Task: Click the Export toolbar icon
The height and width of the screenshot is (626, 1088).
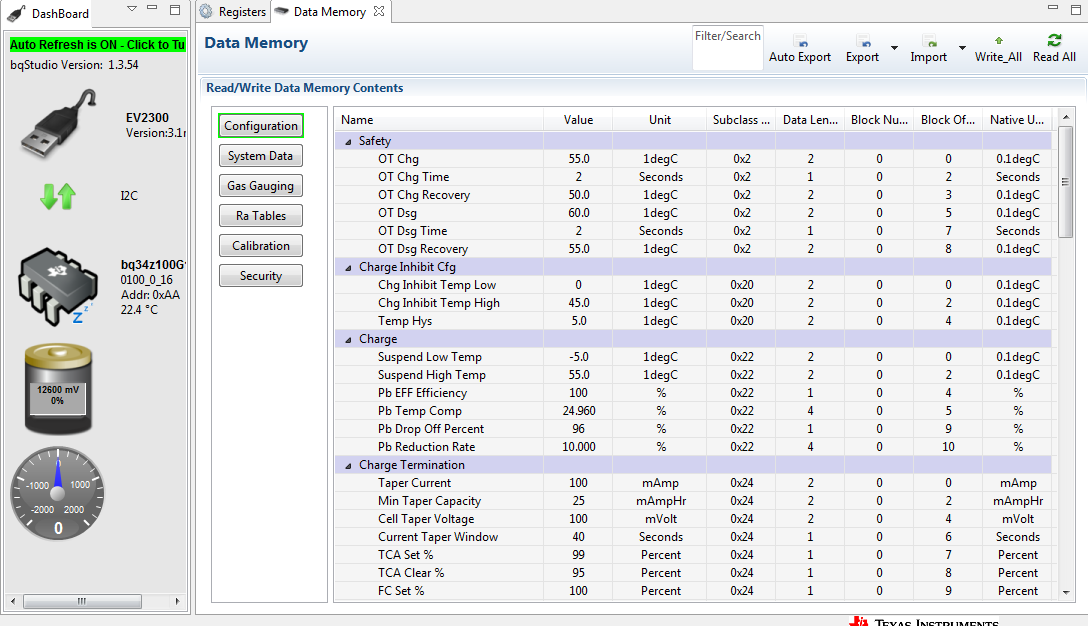Action: 862,41
